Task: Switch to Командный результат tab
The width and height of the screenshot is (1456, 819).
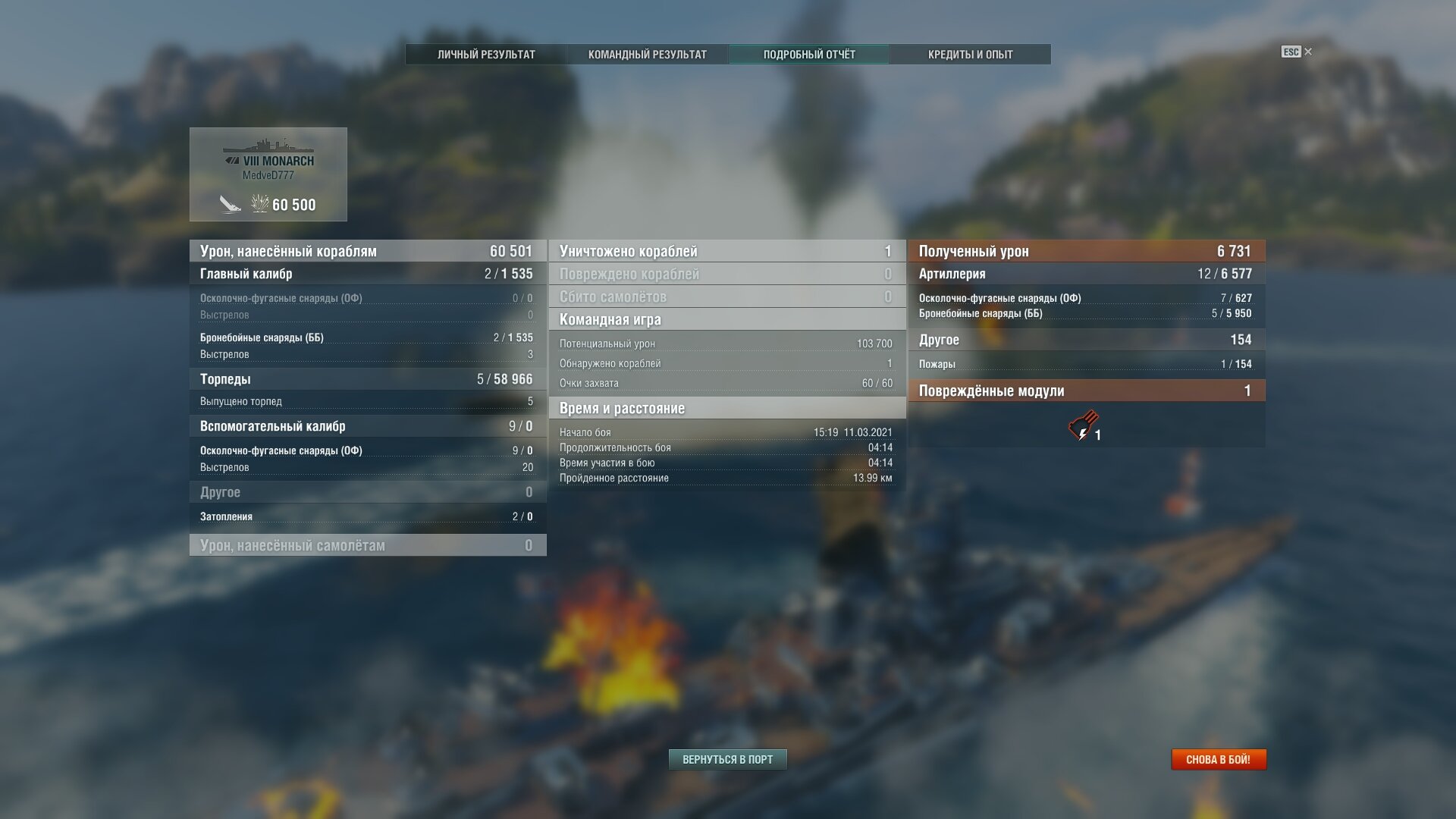Action: (x=648, y=55)
